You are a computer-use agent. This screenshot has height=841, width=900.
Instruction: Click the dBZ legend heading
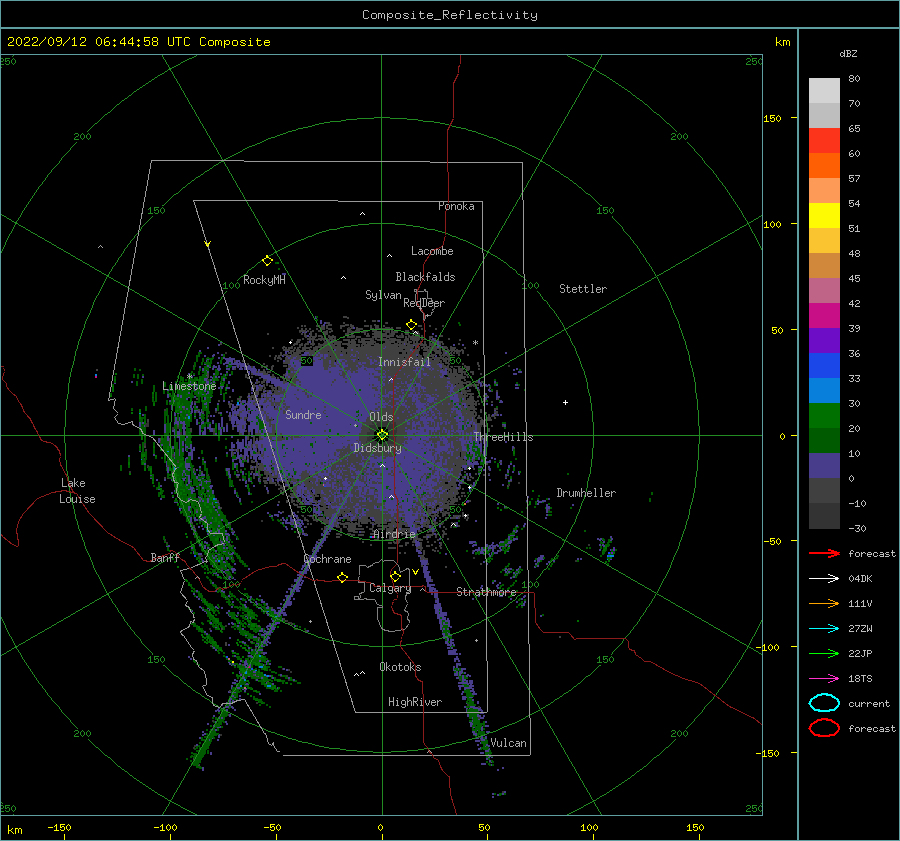(848, 53)
